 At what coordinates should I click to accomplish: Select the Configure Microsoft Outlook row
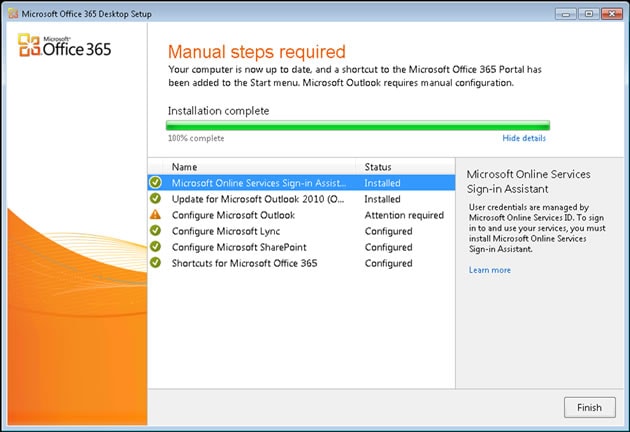(x=301, y=215)
